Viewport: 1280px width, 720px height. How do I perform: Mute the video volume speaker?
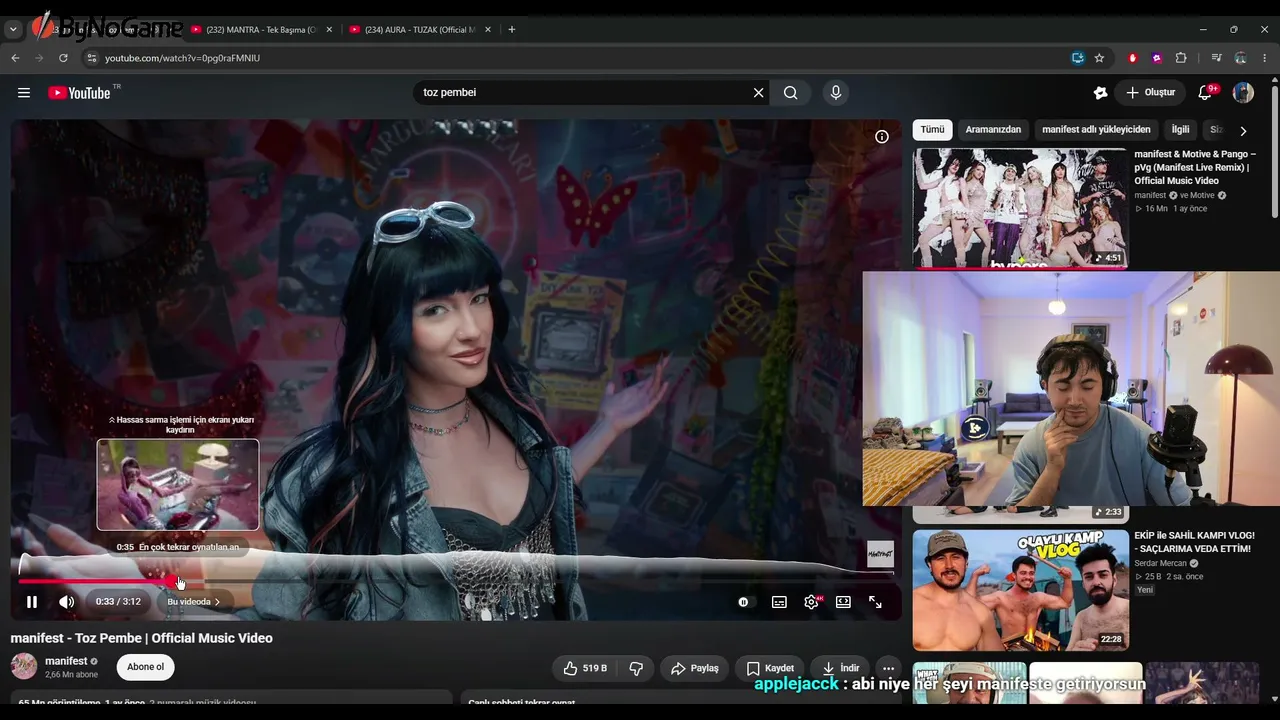pyautogui.click(x=66, y=602)
